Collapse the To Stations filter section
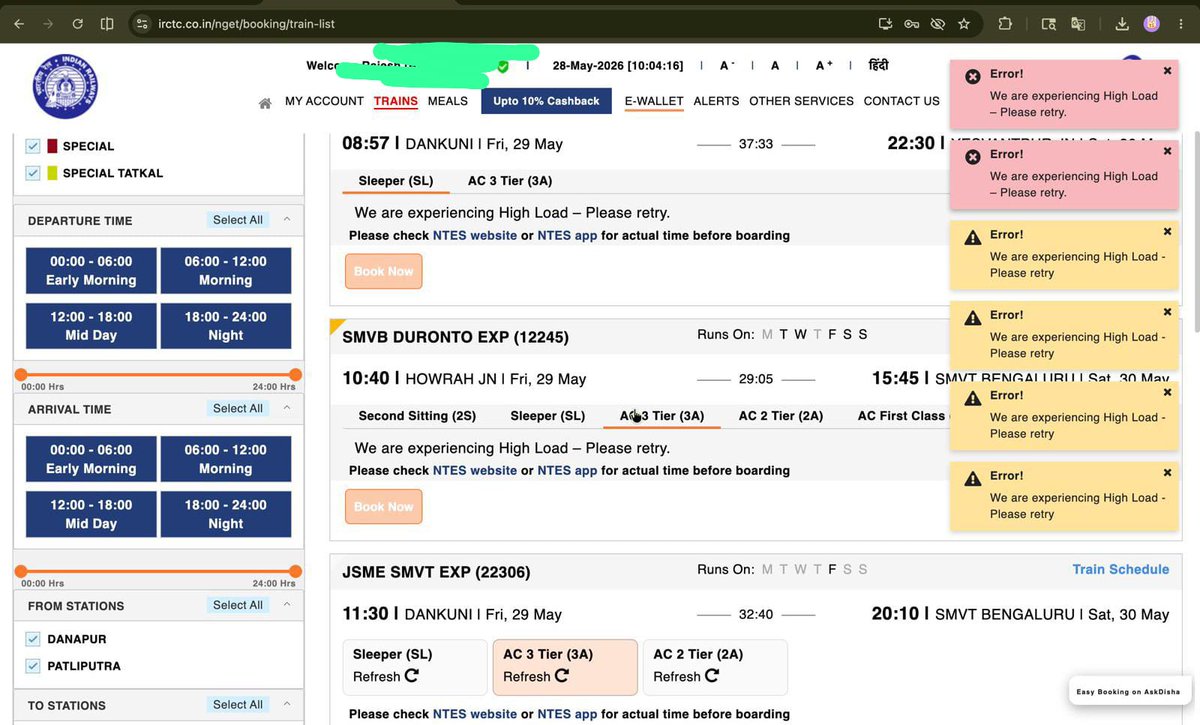 coord(287,704)
